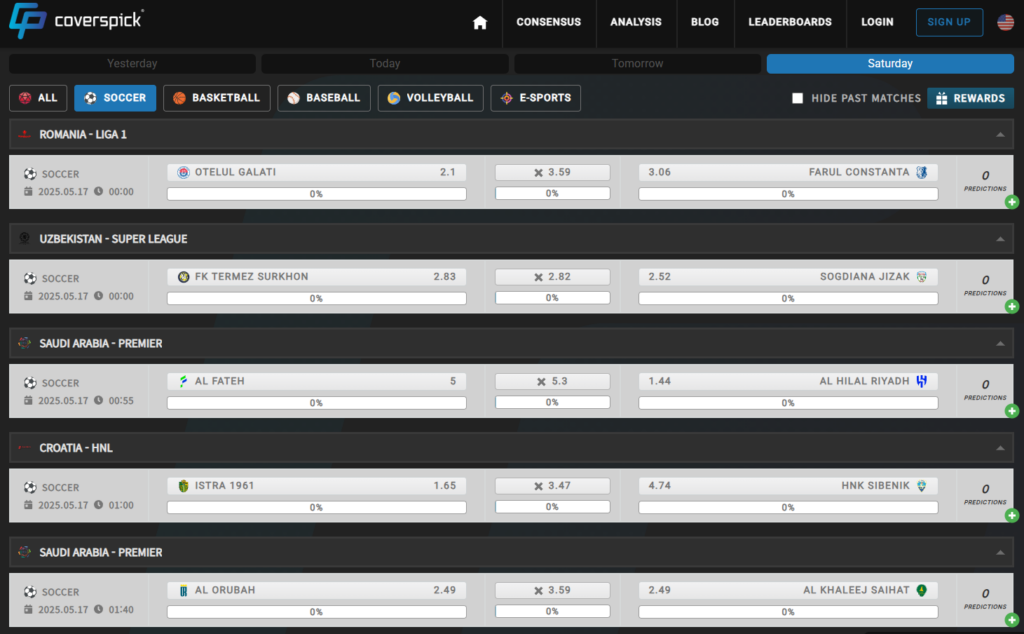Viewport: 1024px width, 634px height.
Task: Filter matches by Soccer
Action: (115, 98)
